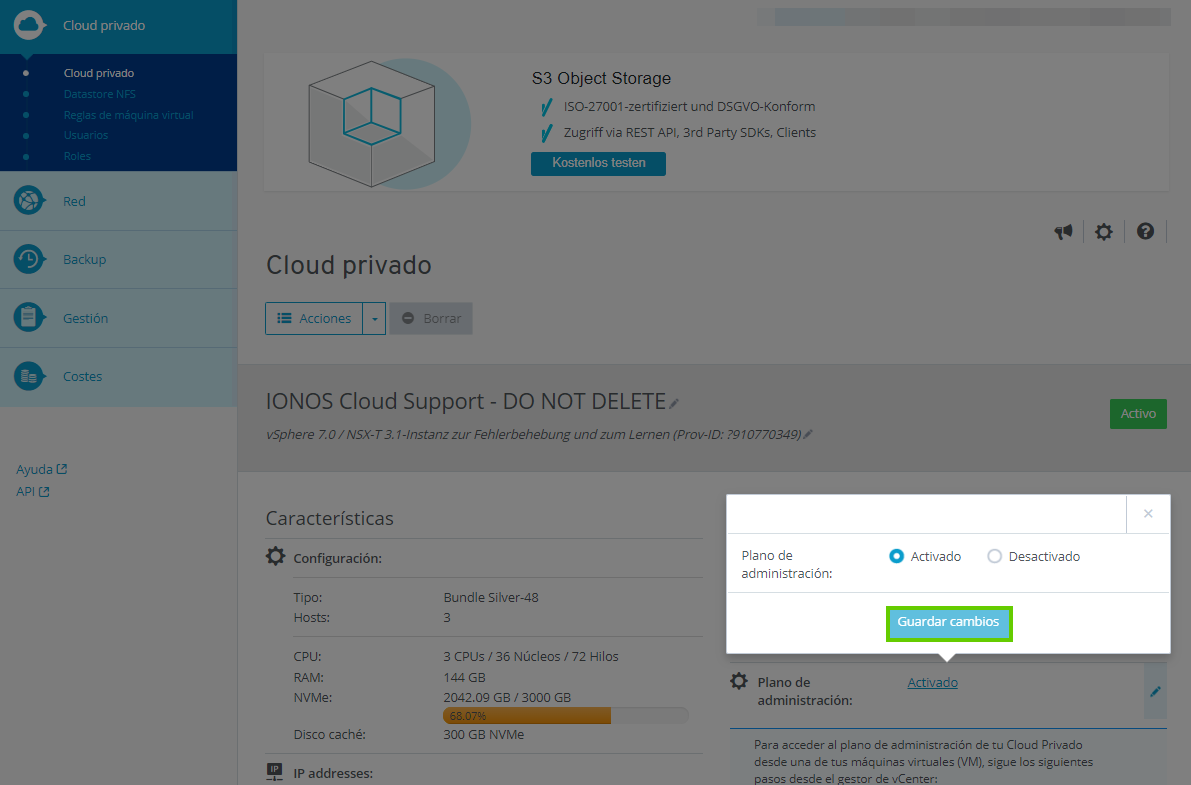
Task: Click gear icon beside Plano de administración
Action: point(739,681)
